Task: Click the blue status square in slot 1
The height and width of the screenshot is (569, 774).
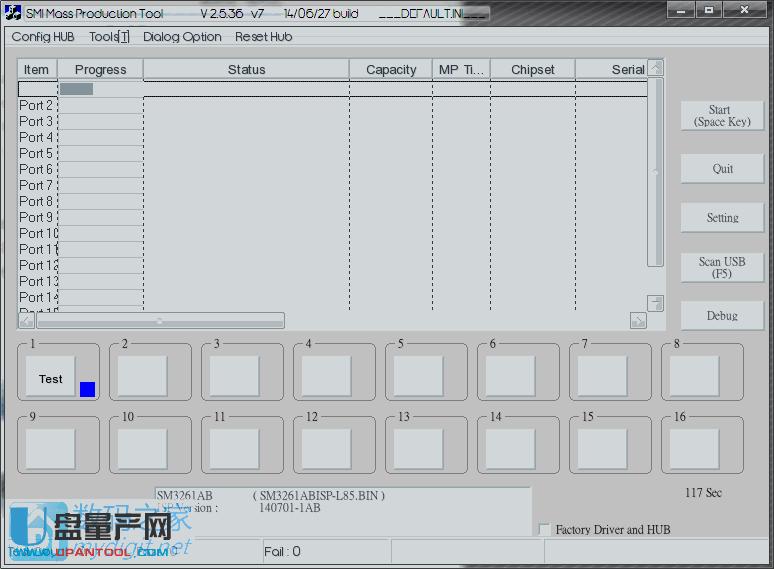Action: click(x=87, y=389)
